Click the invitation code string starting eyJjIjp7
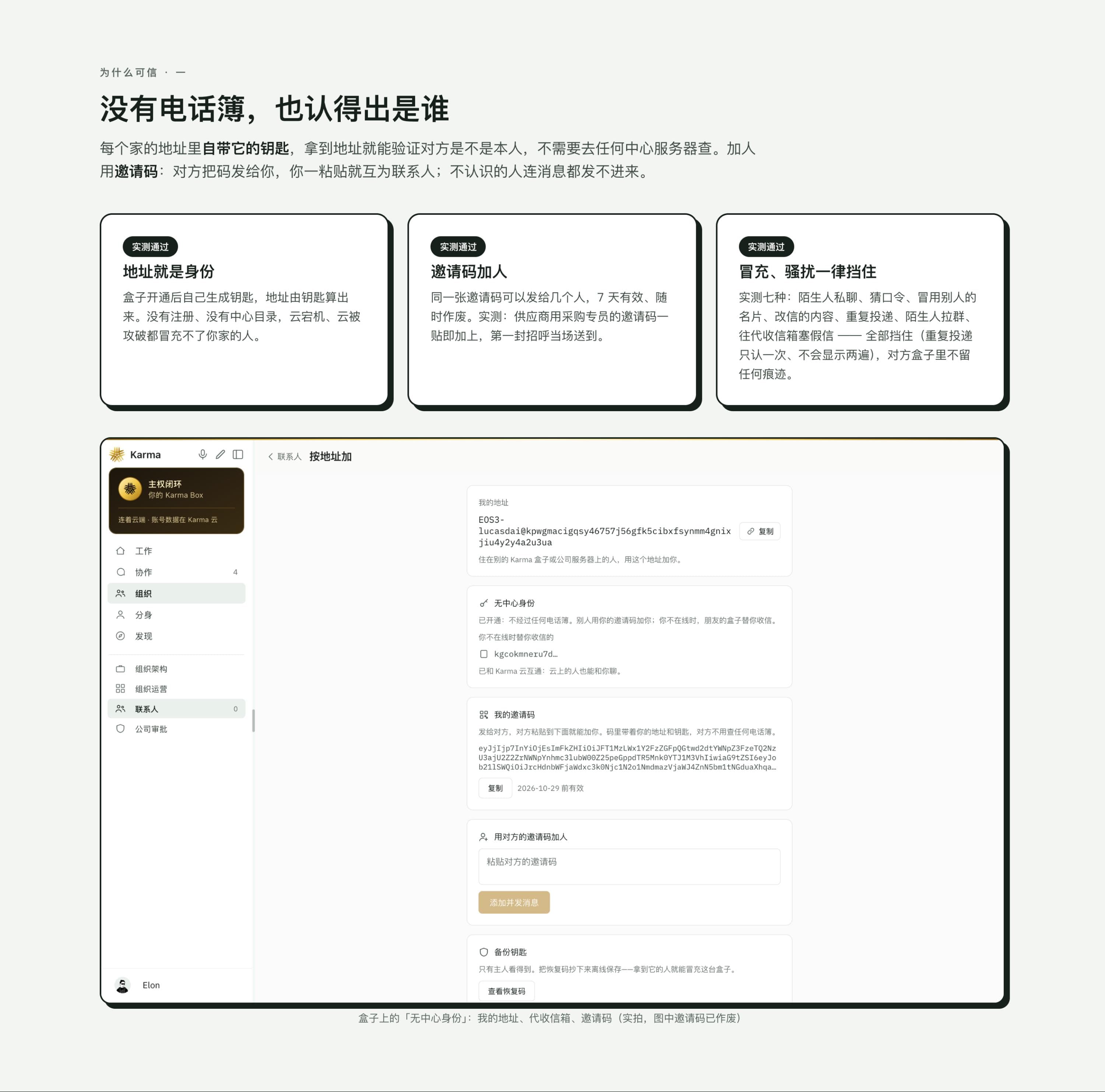The width and height of the screenshot is (1105, 1092). point(627,757)
